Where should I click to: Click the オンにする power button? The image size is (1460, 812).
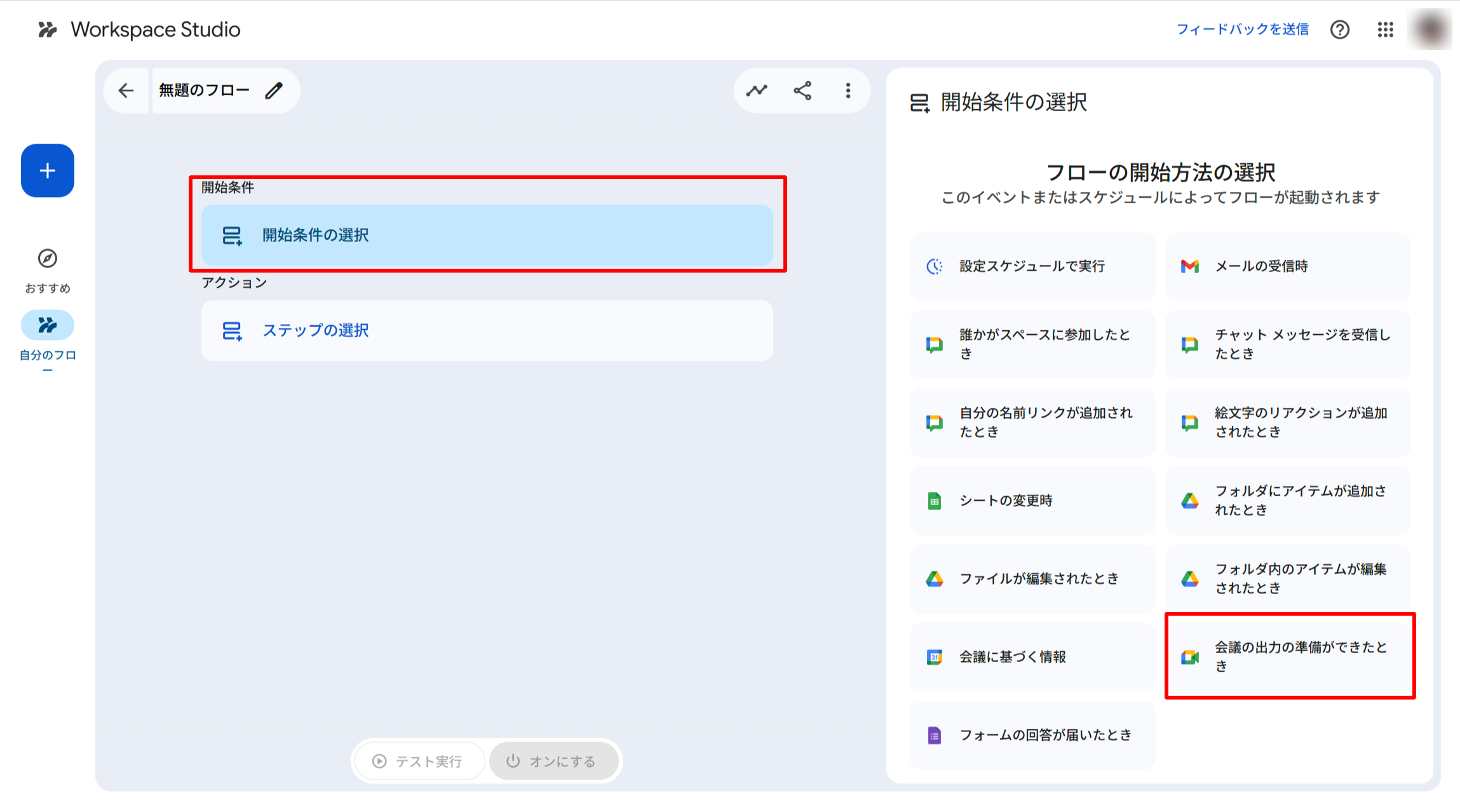point(553,761)
